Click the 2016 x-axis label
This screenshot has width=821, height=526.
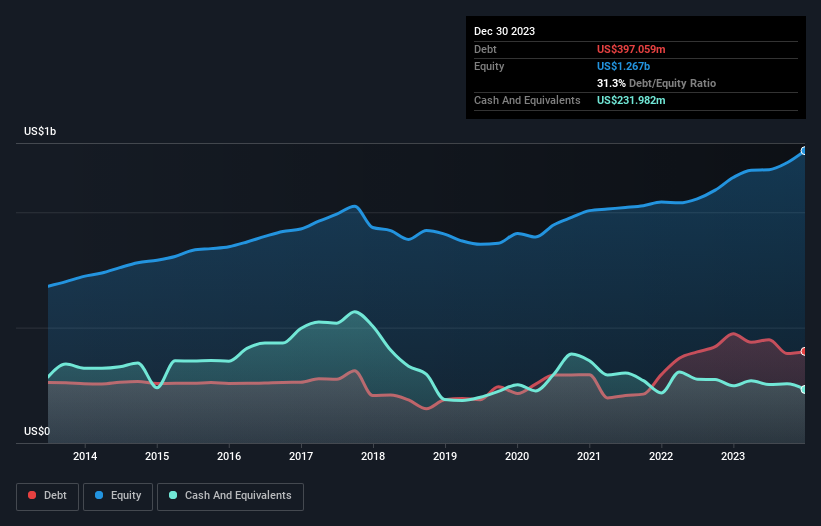(229, 456)
